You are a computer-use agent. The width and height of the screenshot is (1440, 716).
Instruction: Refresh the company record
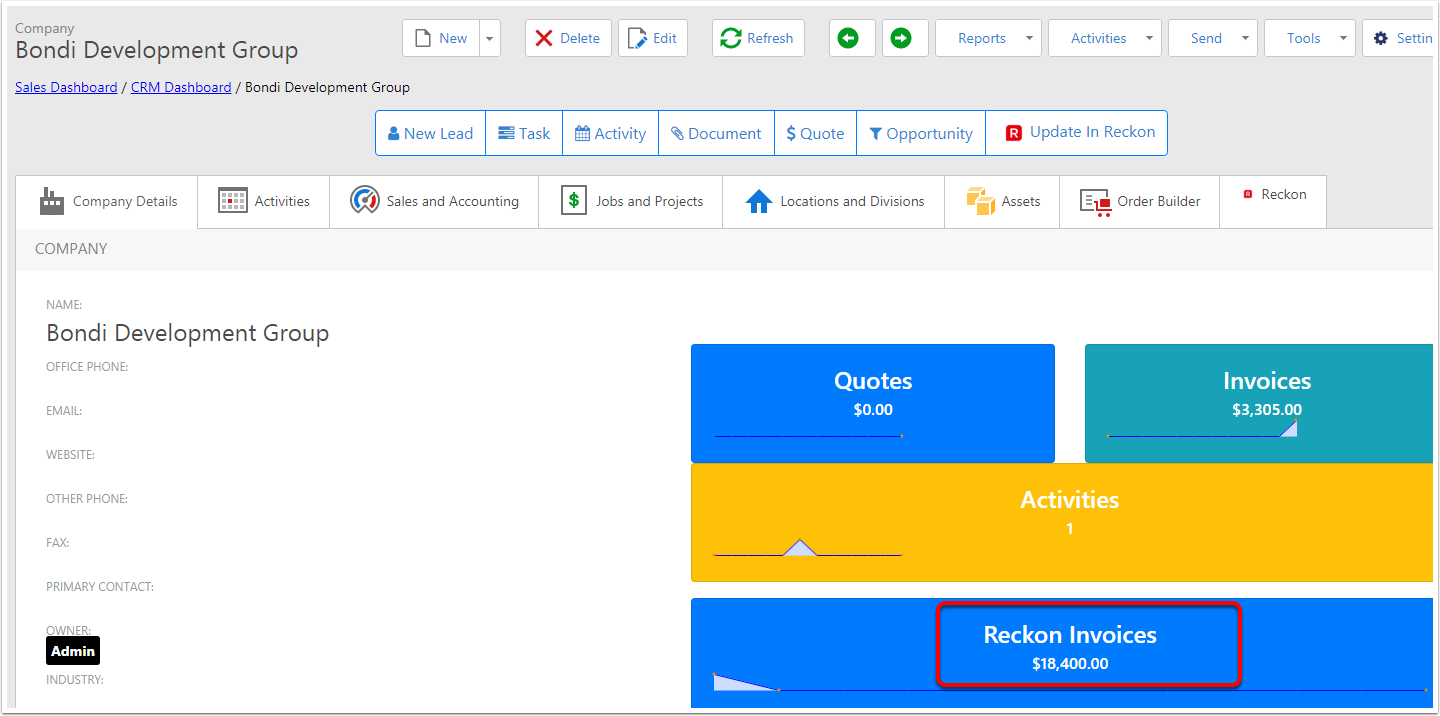point(758,38)
